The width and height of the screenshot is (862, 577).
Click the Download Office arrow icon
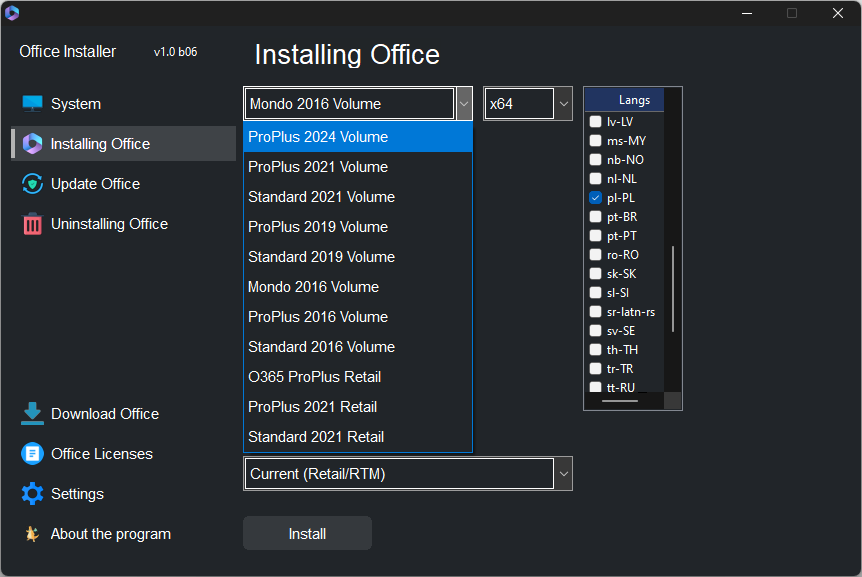click(x=32, y=413)
